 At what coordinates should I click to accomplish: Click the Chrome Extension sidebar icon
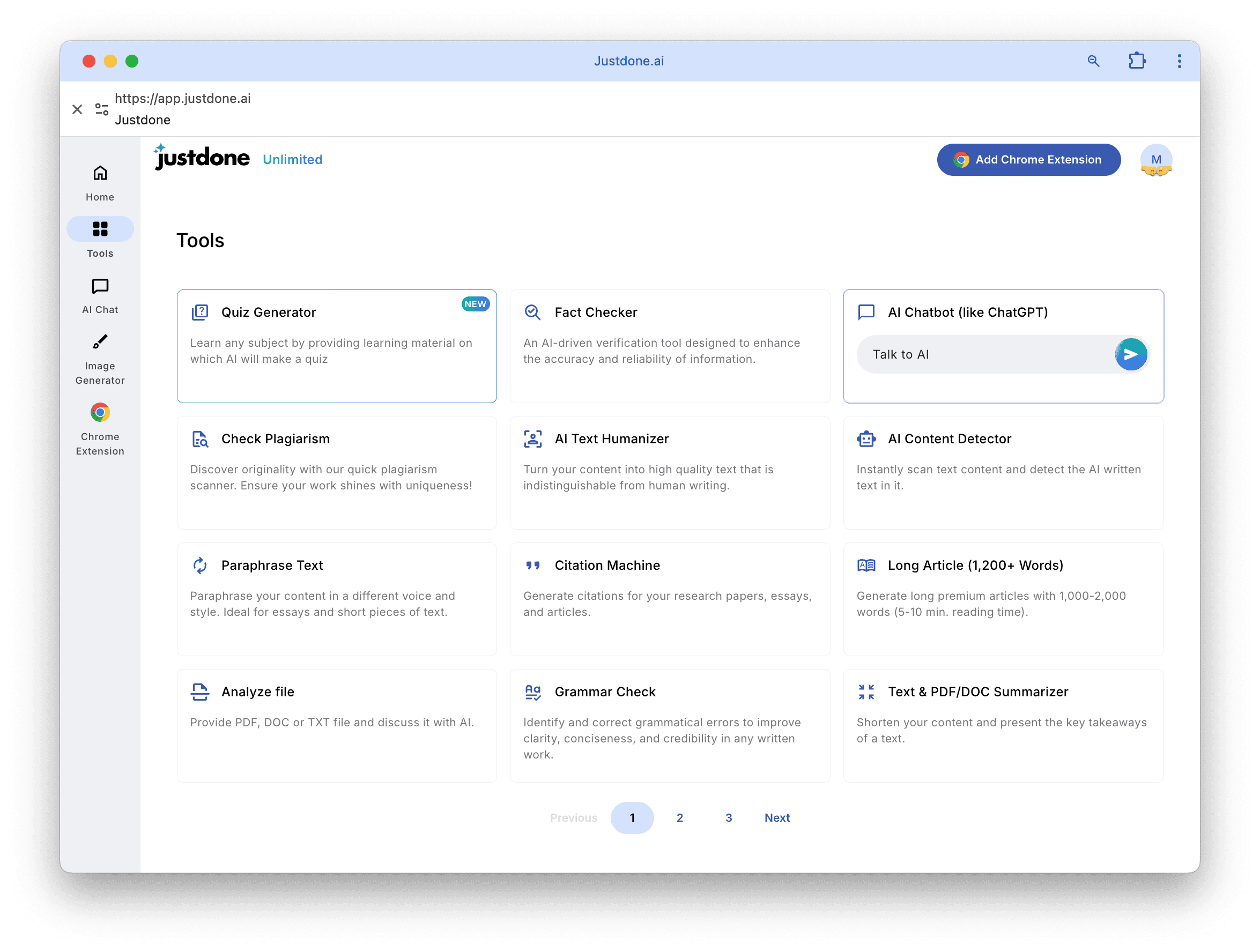point(100,412)
